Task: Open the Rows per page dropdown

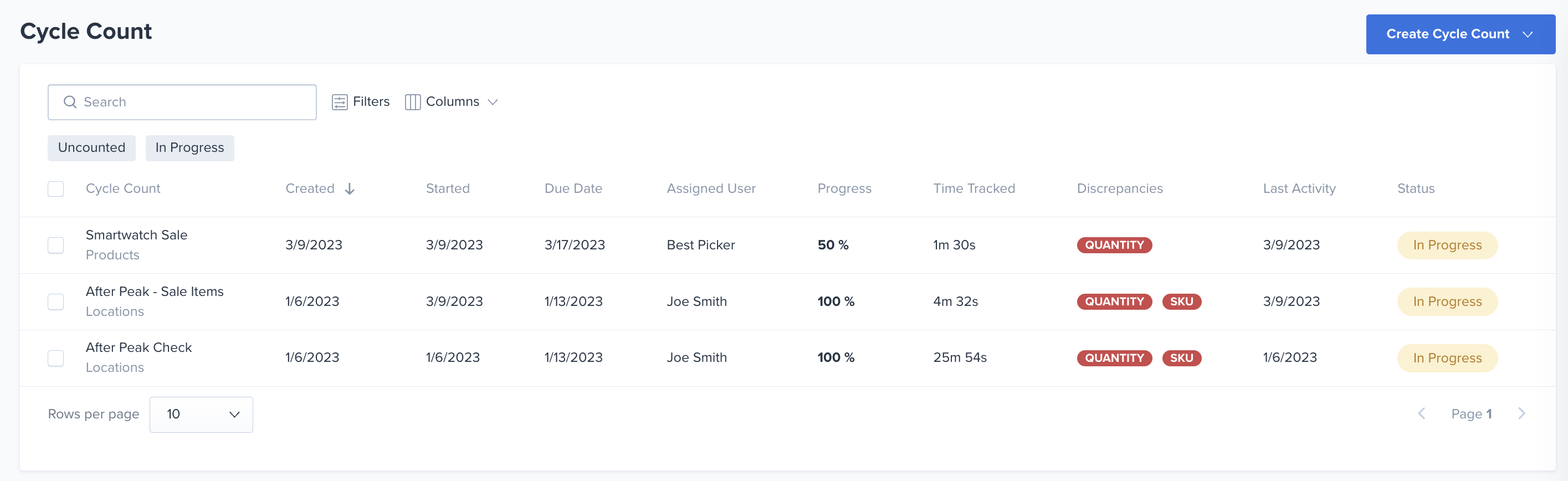Action: coord(201,414)
